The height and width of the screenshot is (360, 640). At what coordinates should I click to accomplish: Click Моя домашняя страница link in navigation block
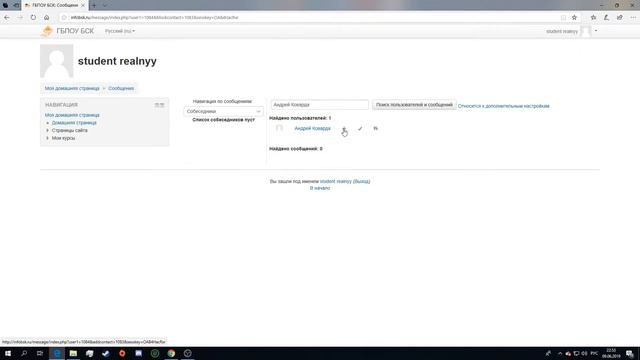point(72,115)
